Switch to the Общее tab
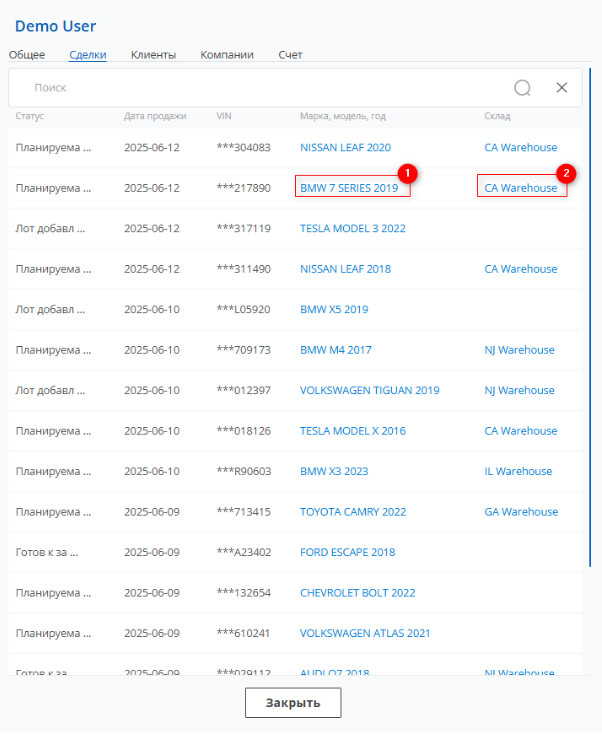Image resolution: width=602 pixels, height=734 pixels. point(27,55)
